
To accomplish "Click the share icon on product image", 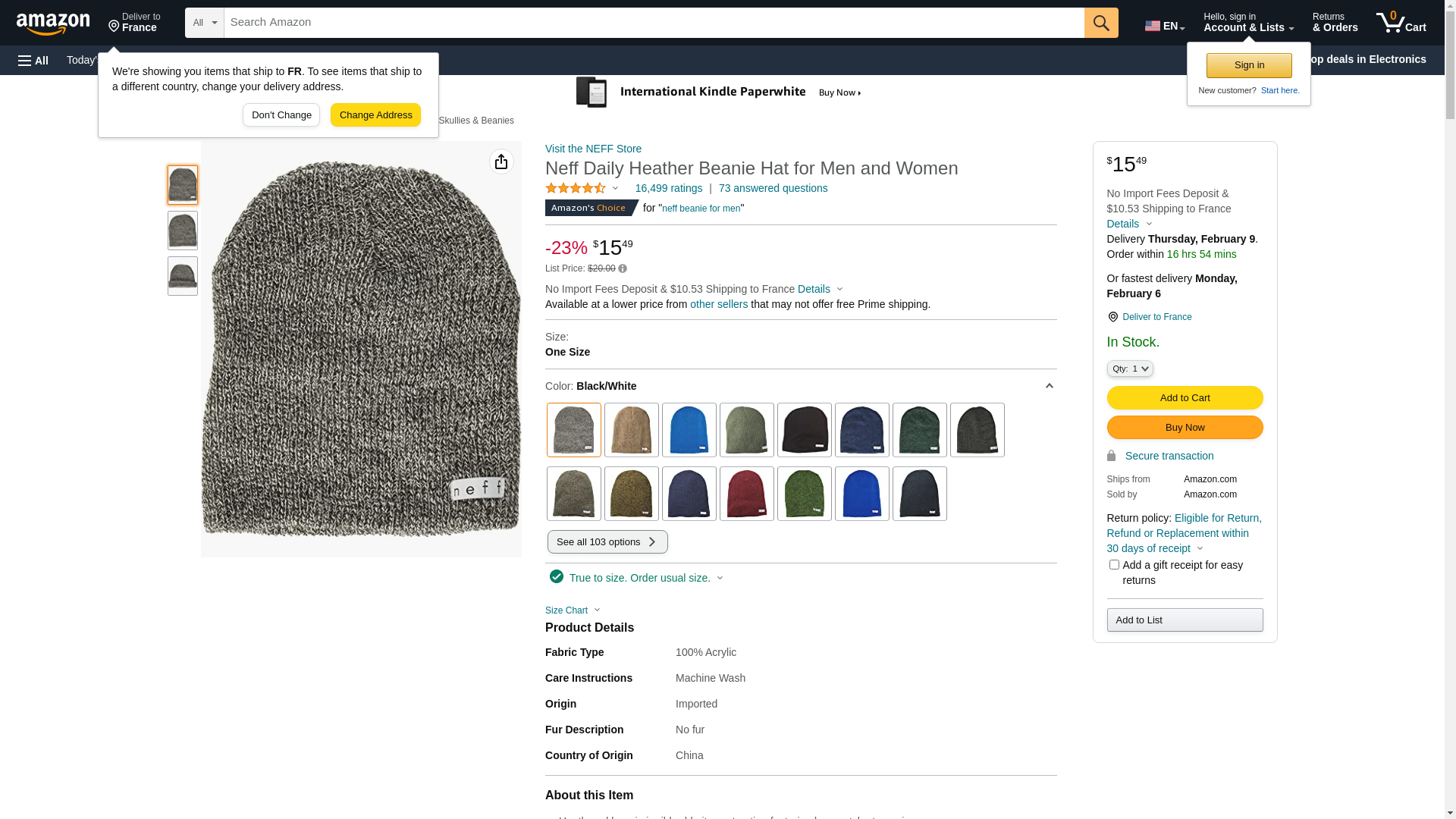I will tap(501, 162).
